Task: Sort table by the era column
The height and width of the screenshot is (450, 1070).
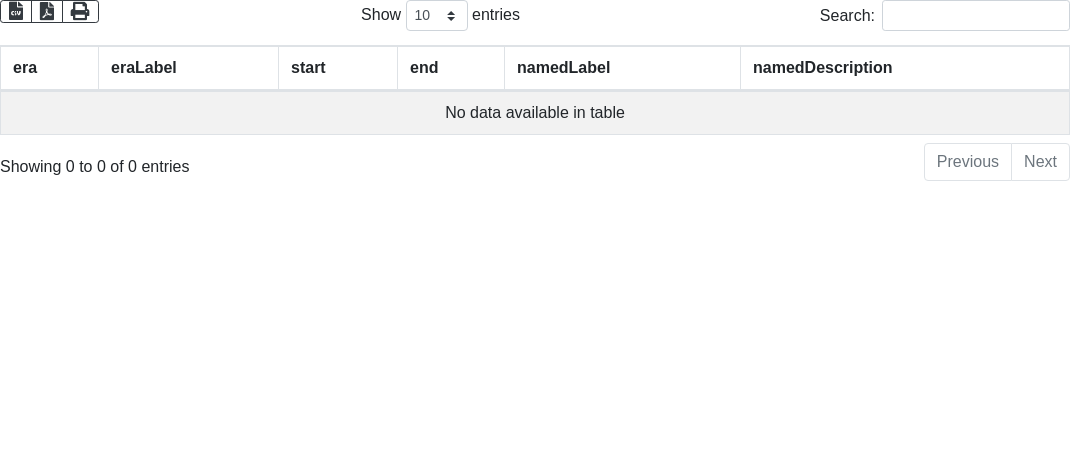Action: [49, 68]
